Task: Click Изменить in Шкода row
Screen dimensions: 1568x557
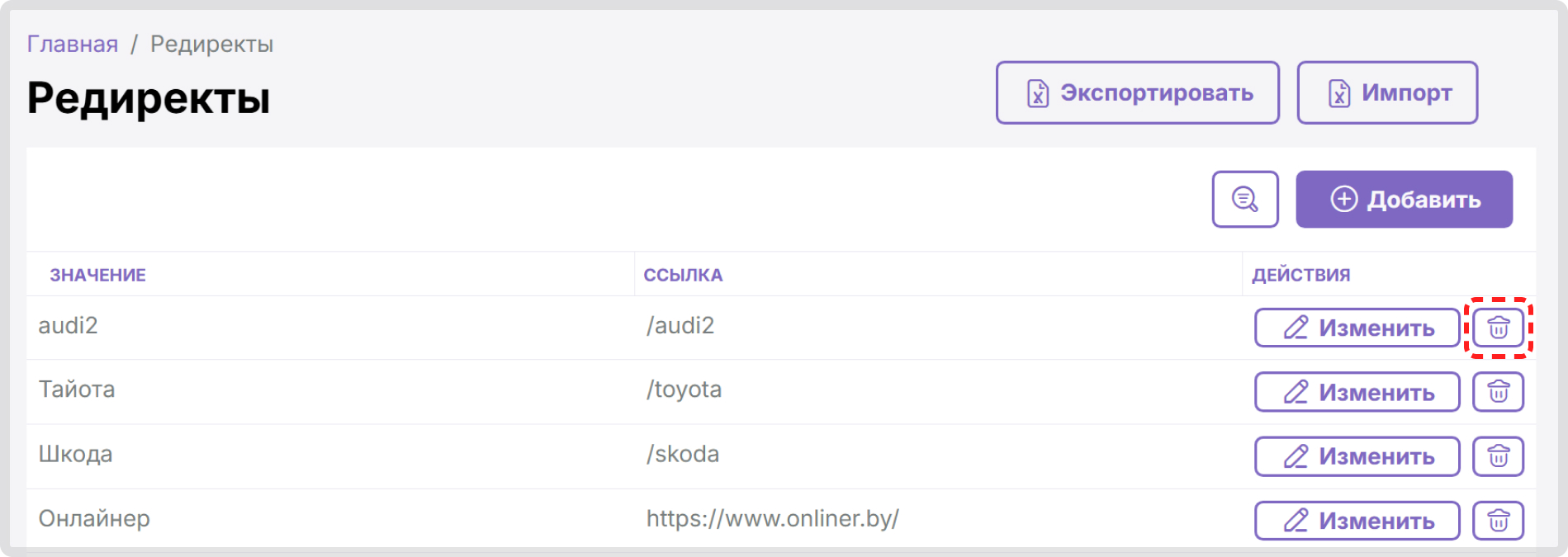Action: 1357,456
